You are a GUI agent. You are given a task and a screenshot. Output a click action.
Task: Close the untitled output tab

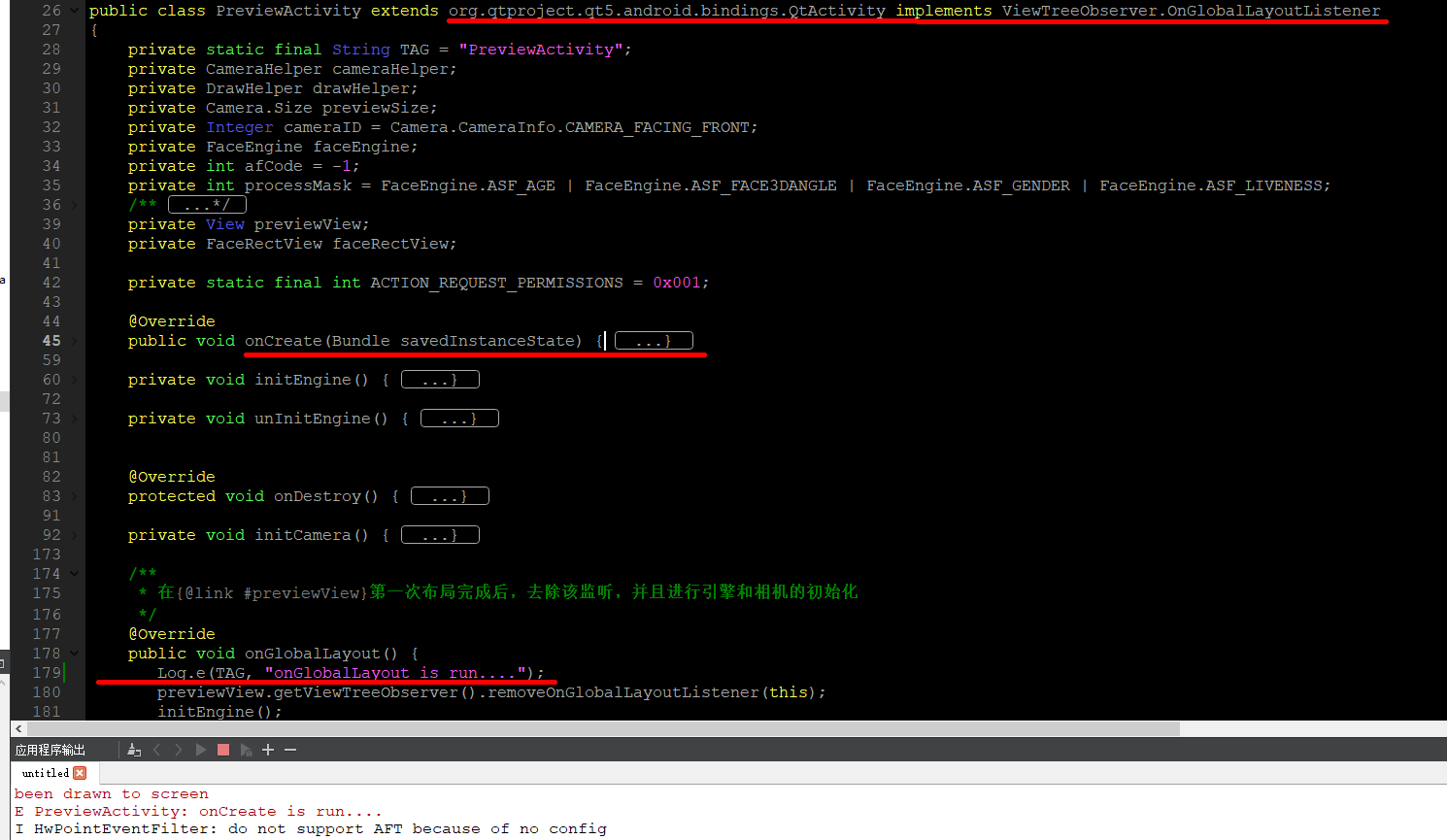tap(80, 773)
